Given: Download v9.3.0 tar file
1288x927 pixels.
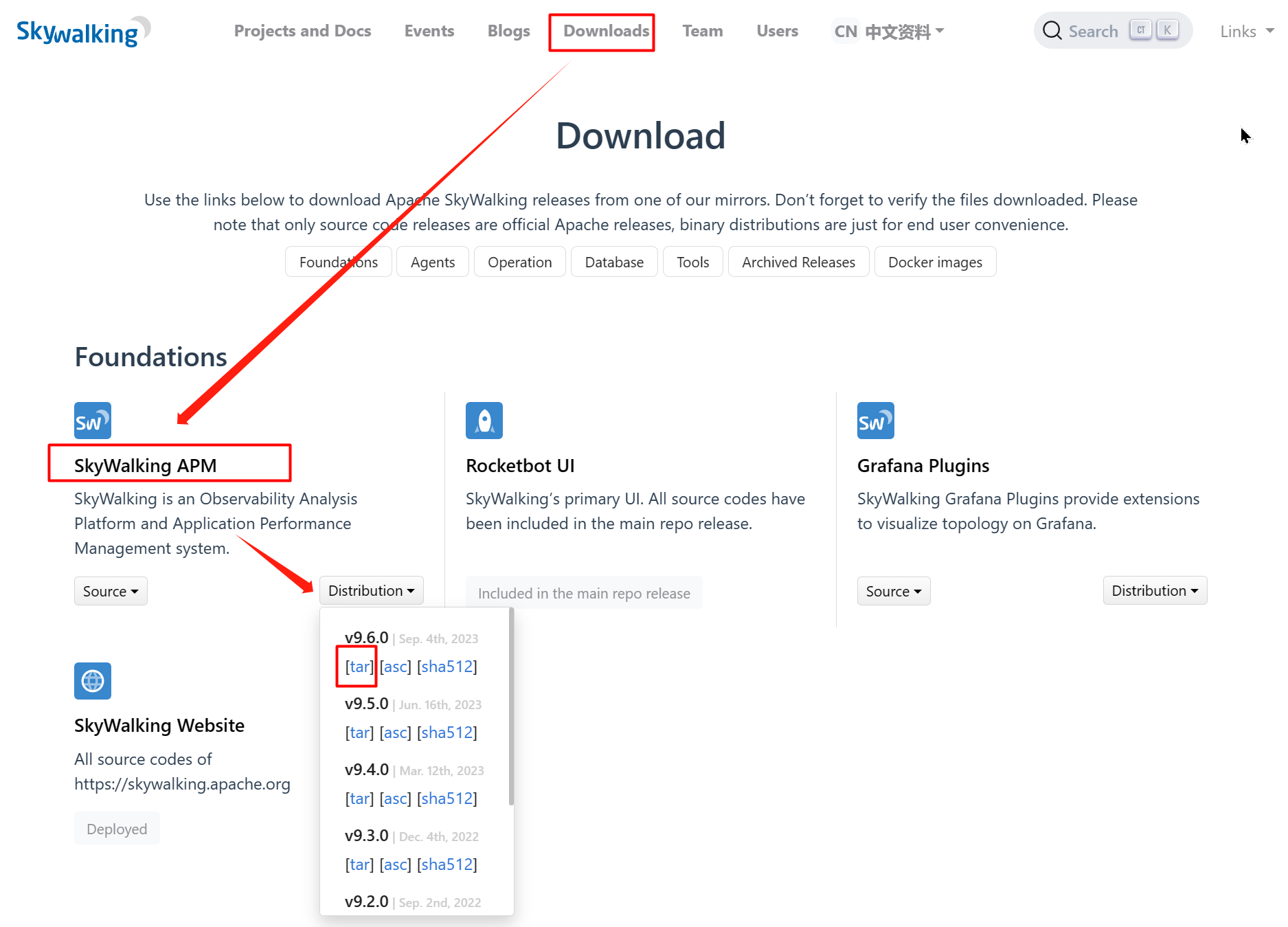Looking at the screenshot, I should [359, 864].
